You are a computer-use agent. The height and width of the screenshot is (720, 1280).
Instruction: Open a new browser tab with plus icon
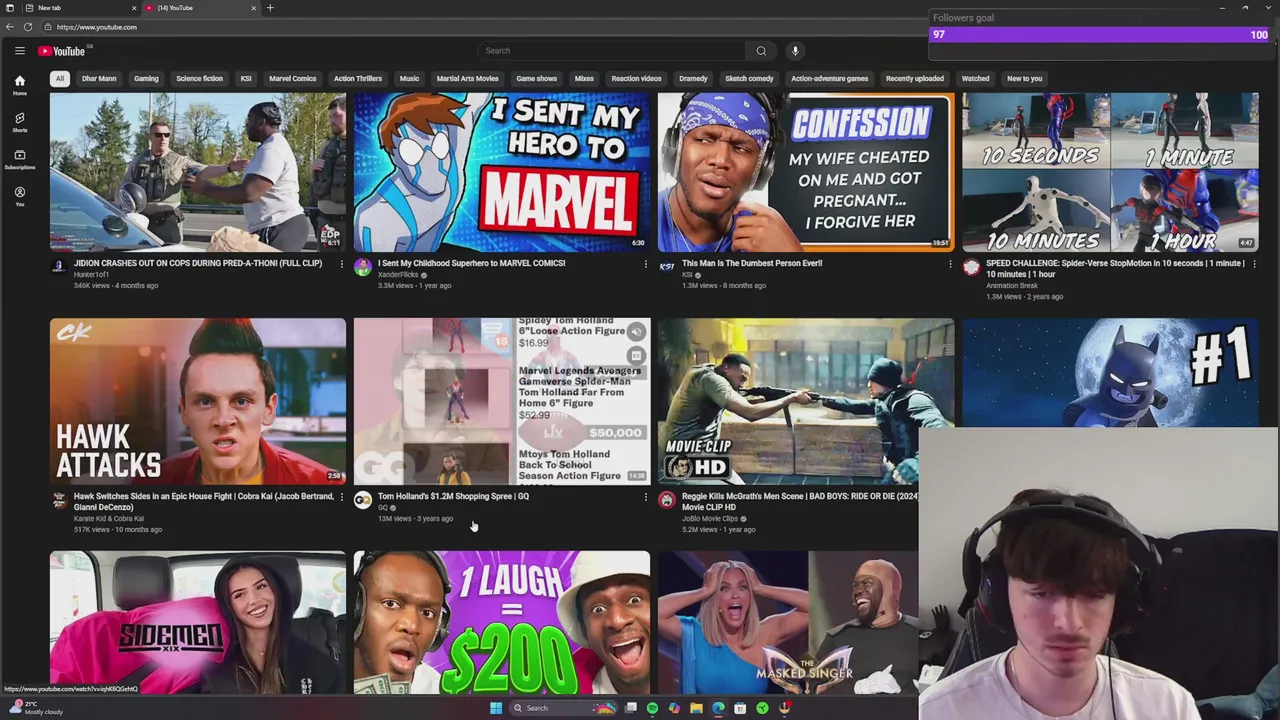click(270, 8)
